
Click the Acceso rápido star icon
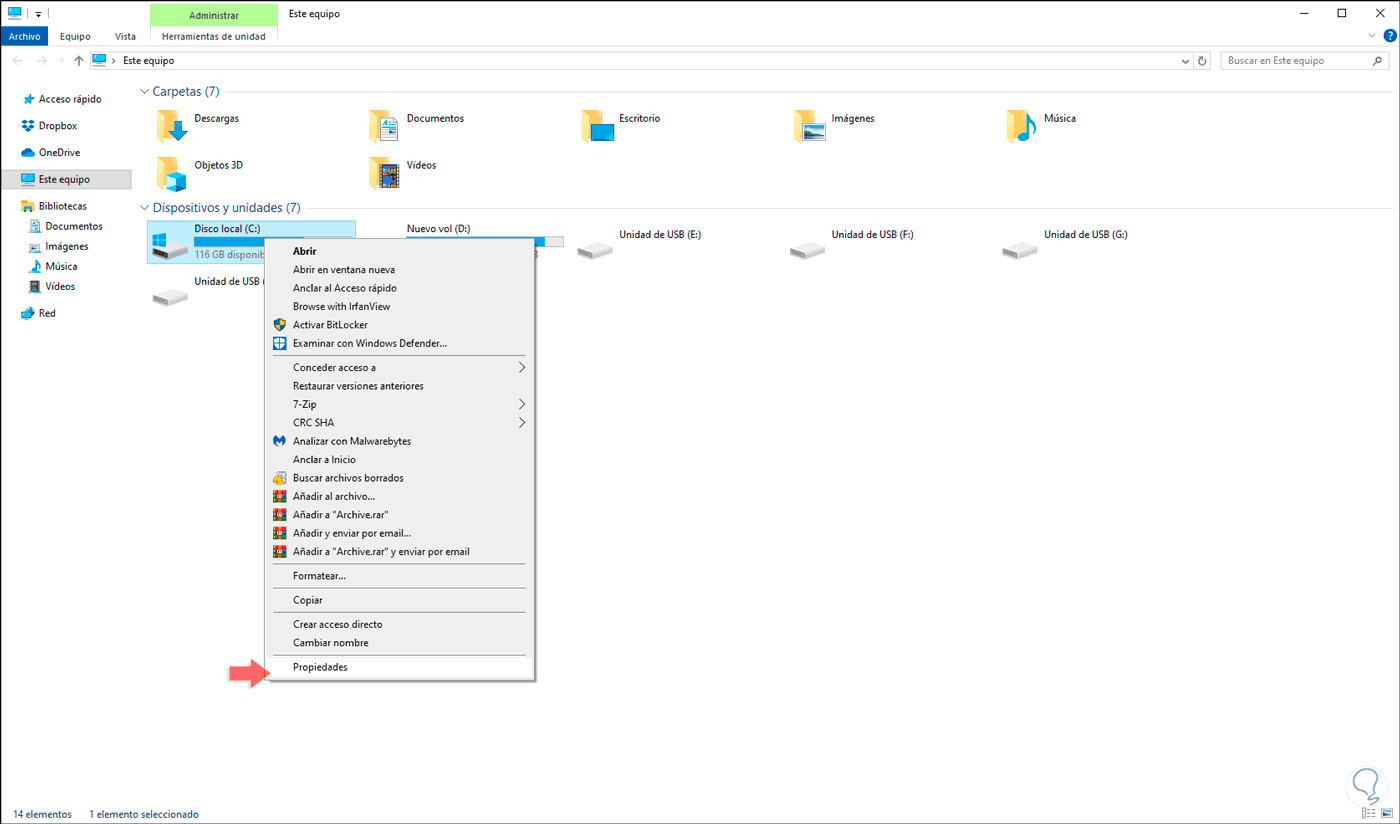(28, 99)
